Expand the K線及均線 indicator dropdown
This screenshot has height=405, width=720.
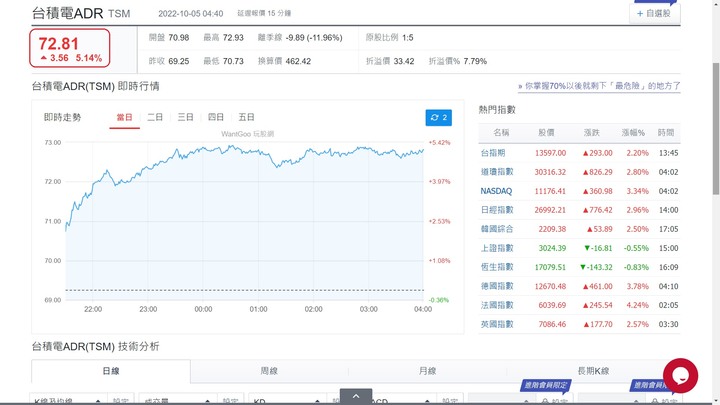pyautogui.click(x=68, y=400)
